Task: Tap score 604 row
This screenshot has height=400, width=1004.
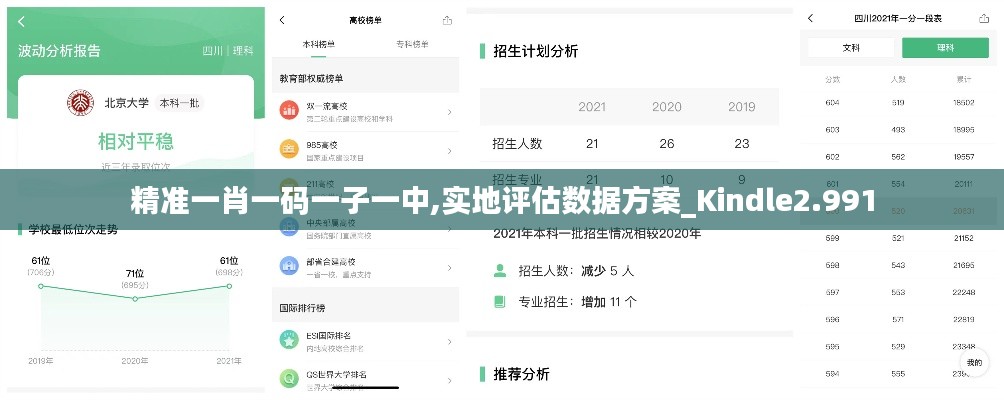Action: click(x=898, y=102)
